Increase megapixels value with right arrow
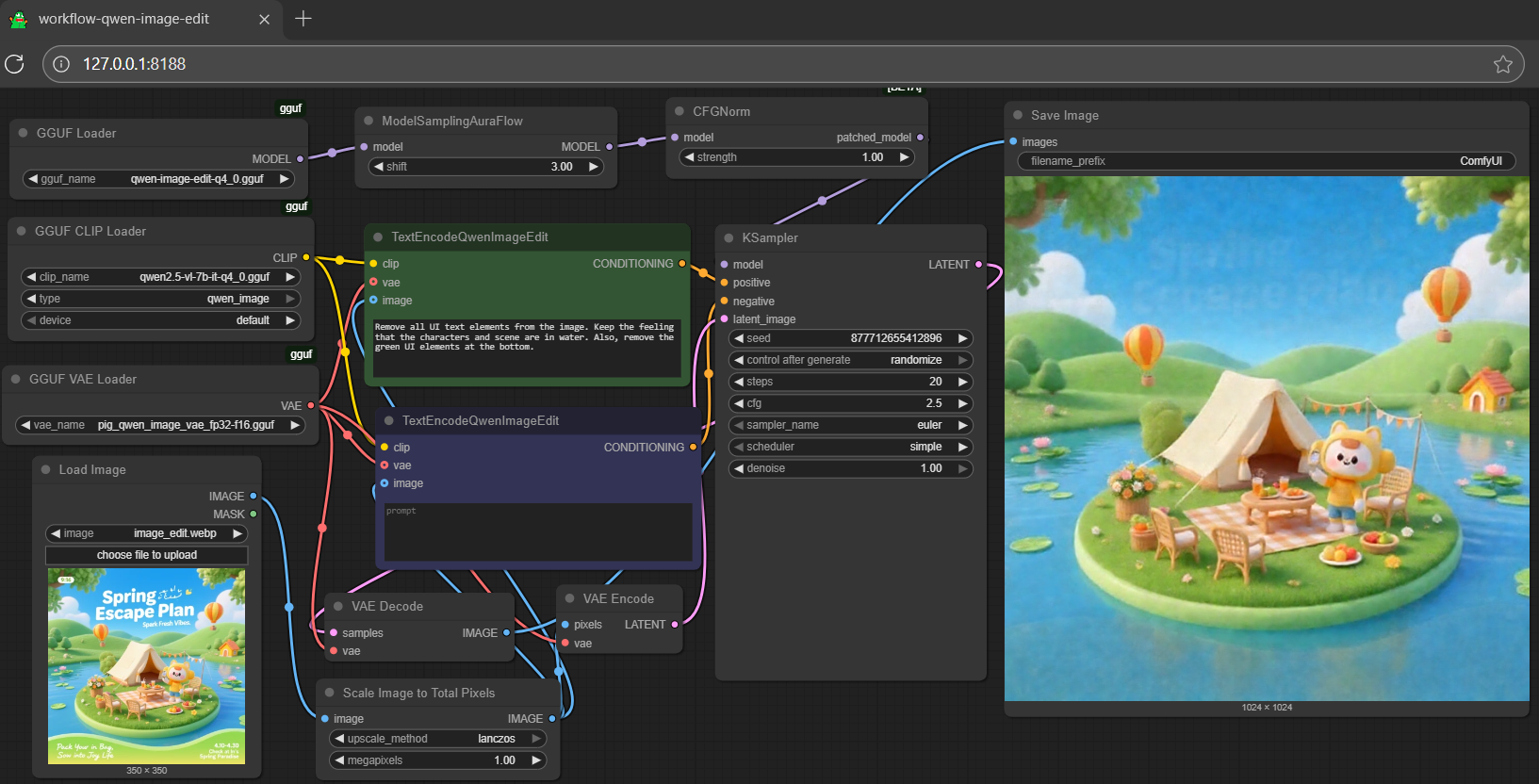The height and width of the screenshot is (784, 1539). (x=537, y=760)
